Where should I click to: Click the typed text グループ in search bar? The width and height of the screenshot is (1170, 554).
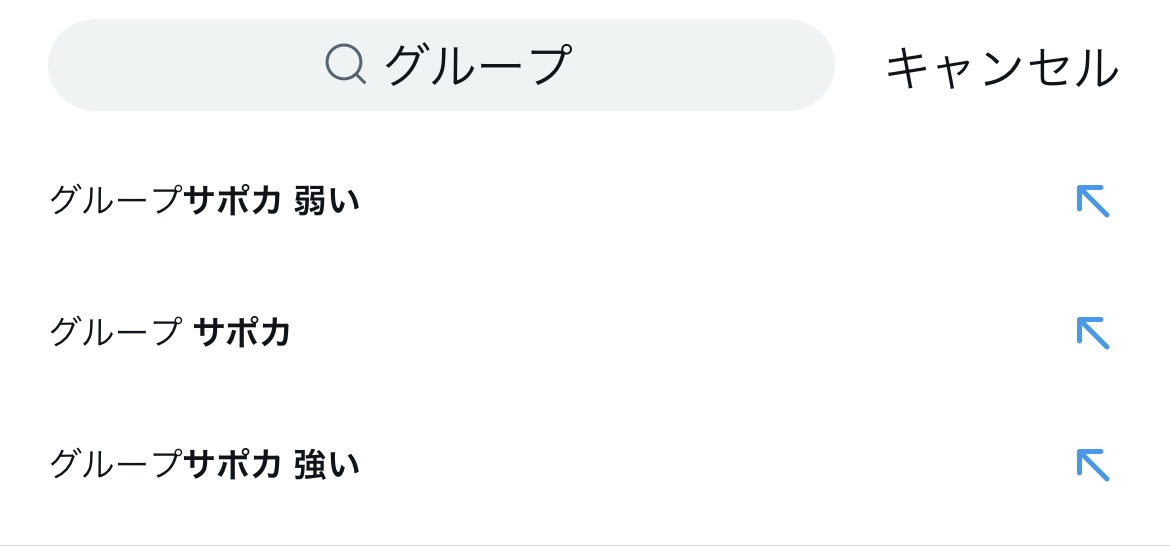pyautogui.click(x=477, y=65)
